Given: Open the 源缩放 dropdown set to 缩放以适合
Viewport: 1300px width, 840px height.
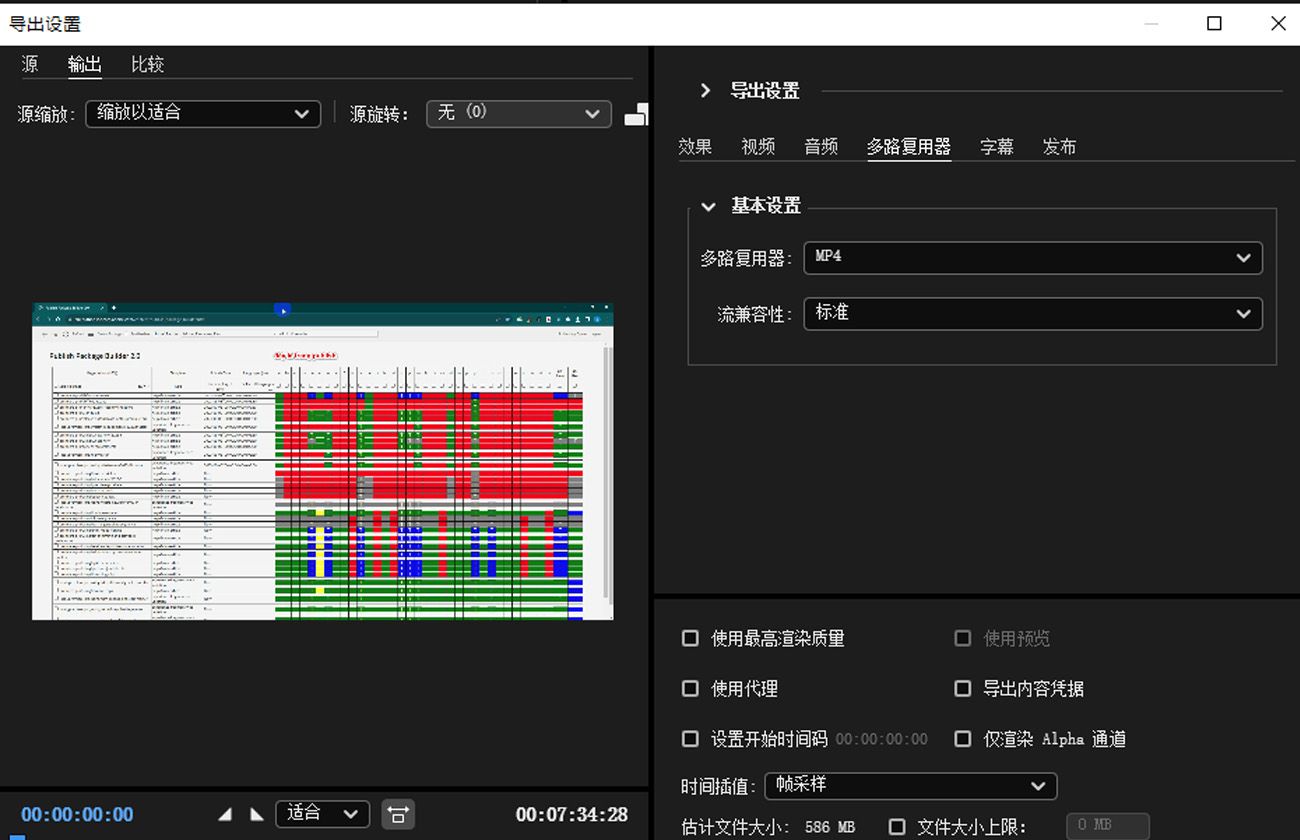Looking at the screenshot, I should (x=203, y=113).
